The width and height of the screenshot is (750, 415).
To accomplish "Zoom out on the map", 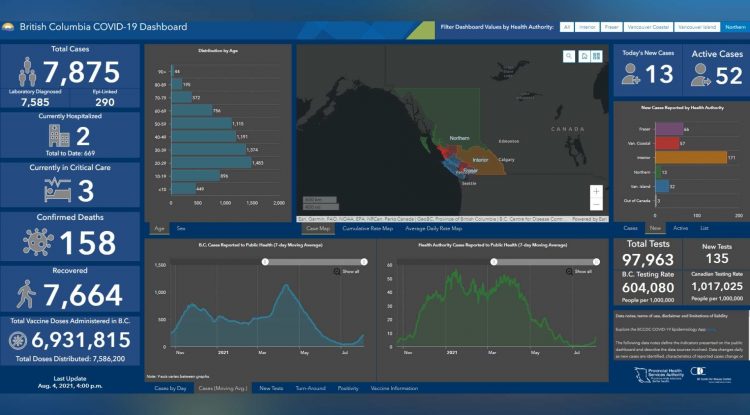I will coord(597,204).
